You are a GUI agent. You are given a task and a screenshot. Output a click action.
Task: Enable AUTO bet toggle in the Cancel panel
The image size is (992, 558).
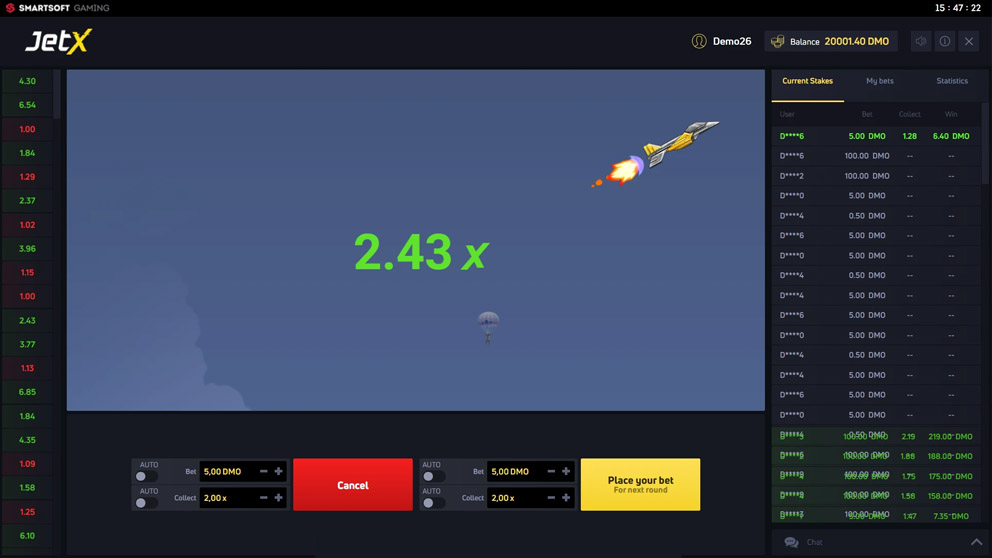[x=146, y=476]
